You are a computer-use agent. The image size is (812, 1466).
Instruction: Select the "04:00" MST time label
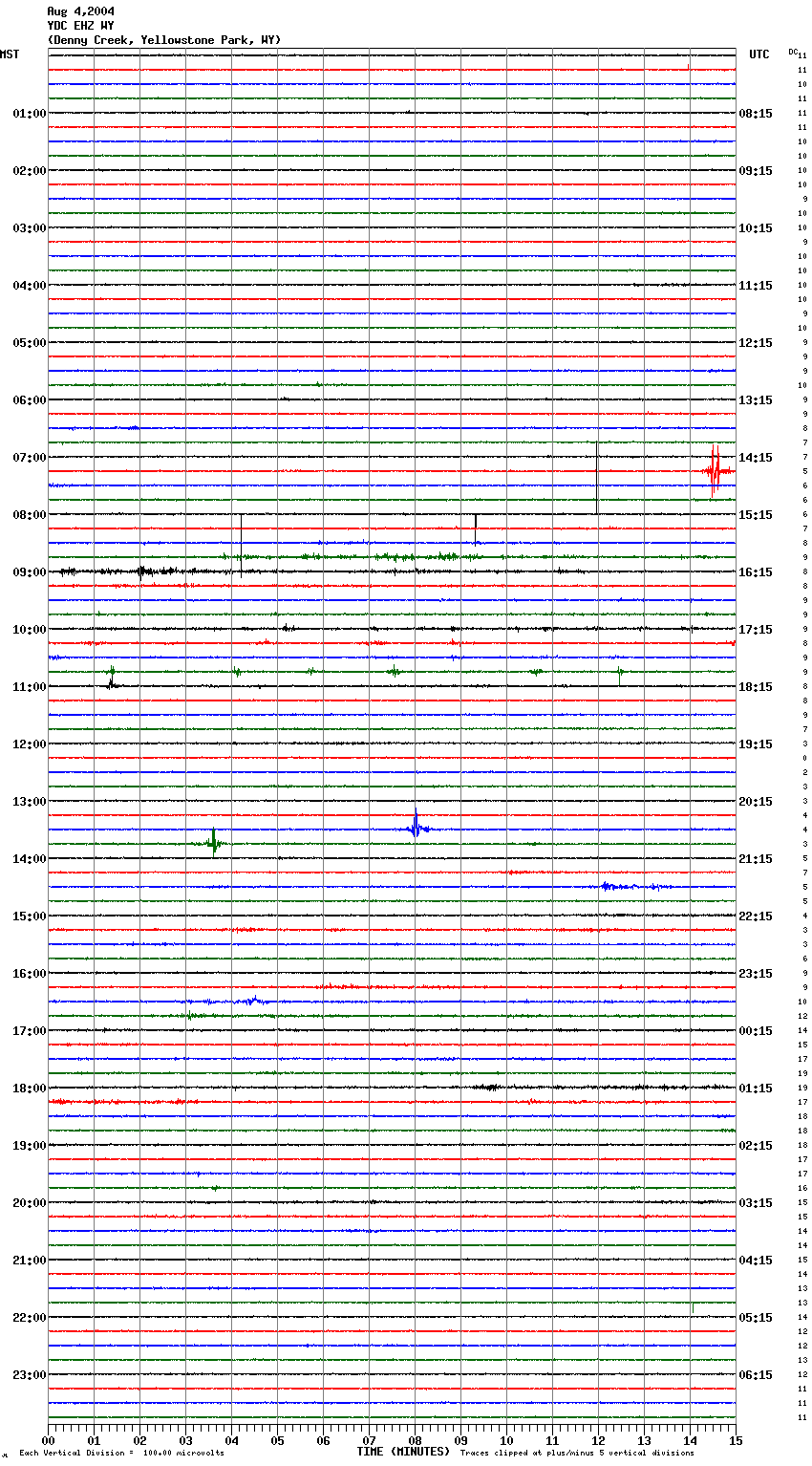point(30,286)
